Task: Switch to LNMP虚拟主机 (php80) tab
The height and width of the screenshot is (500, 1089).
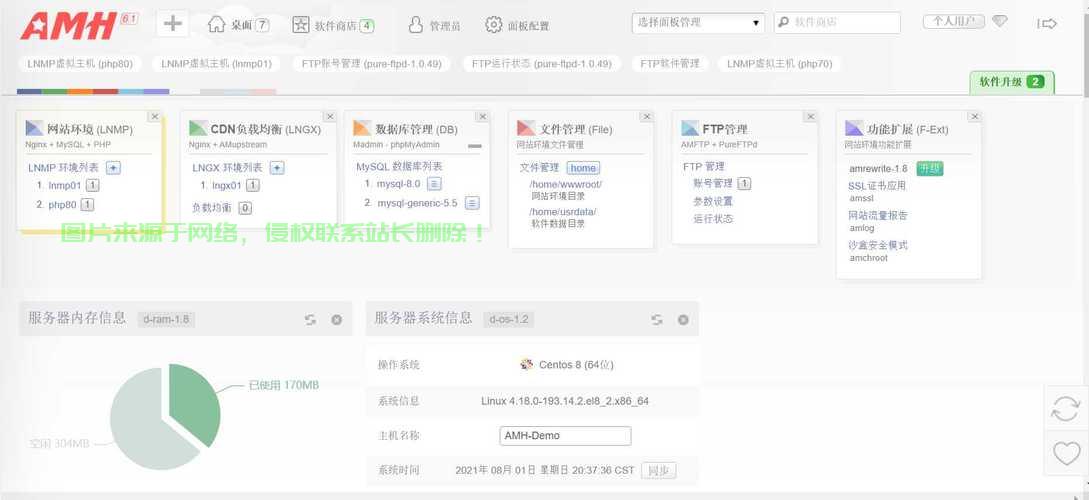Action: (80, 64)
